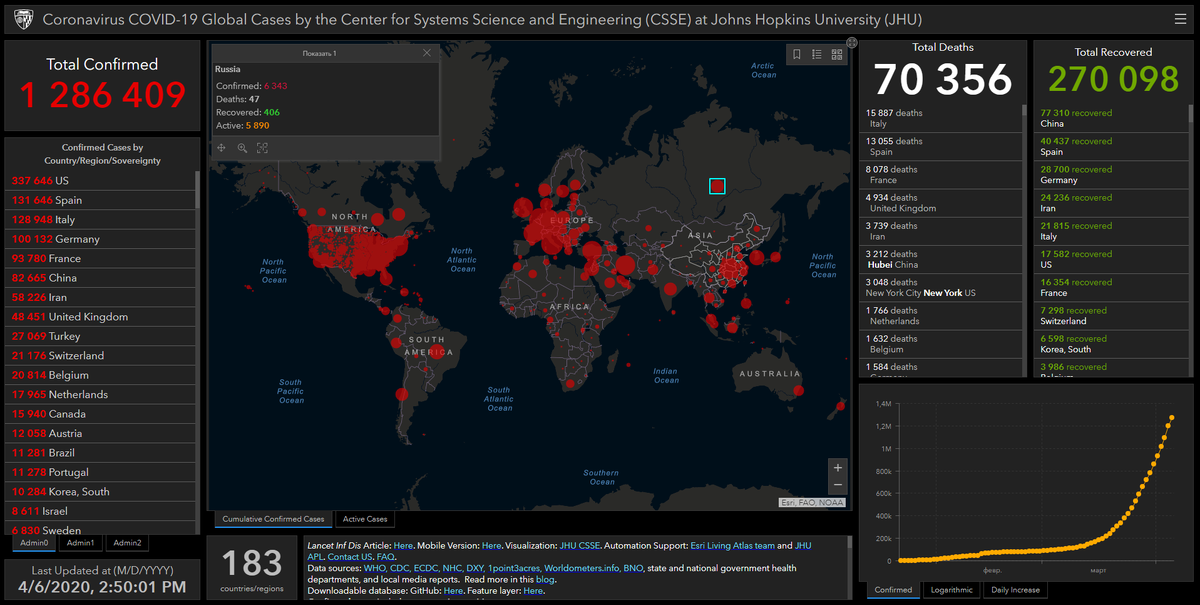1200x605 pixels.
Task: Open the FAQ link
Action: pos(386,557)
